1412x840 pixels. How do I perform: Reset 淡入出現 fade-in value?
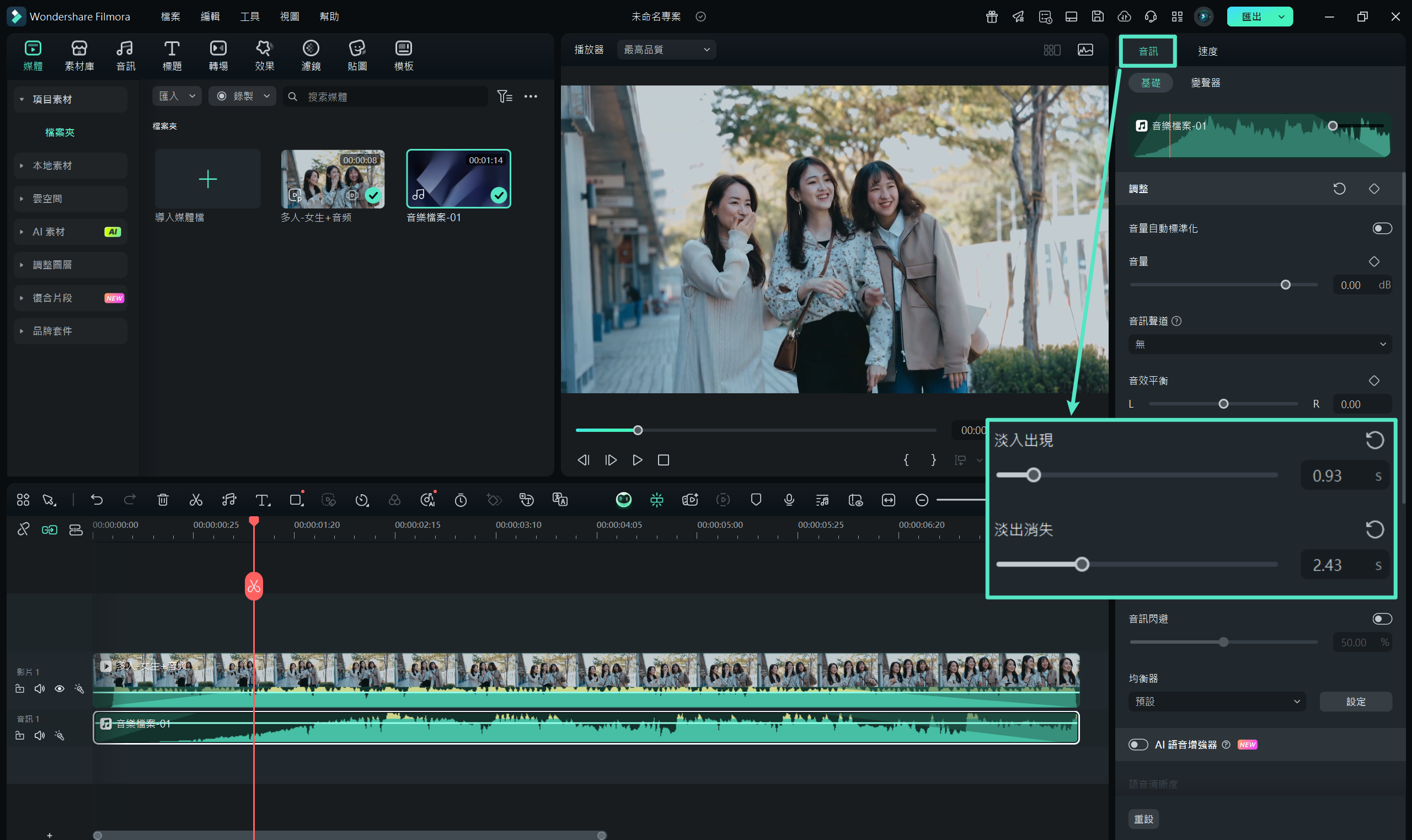point(1374,440)
